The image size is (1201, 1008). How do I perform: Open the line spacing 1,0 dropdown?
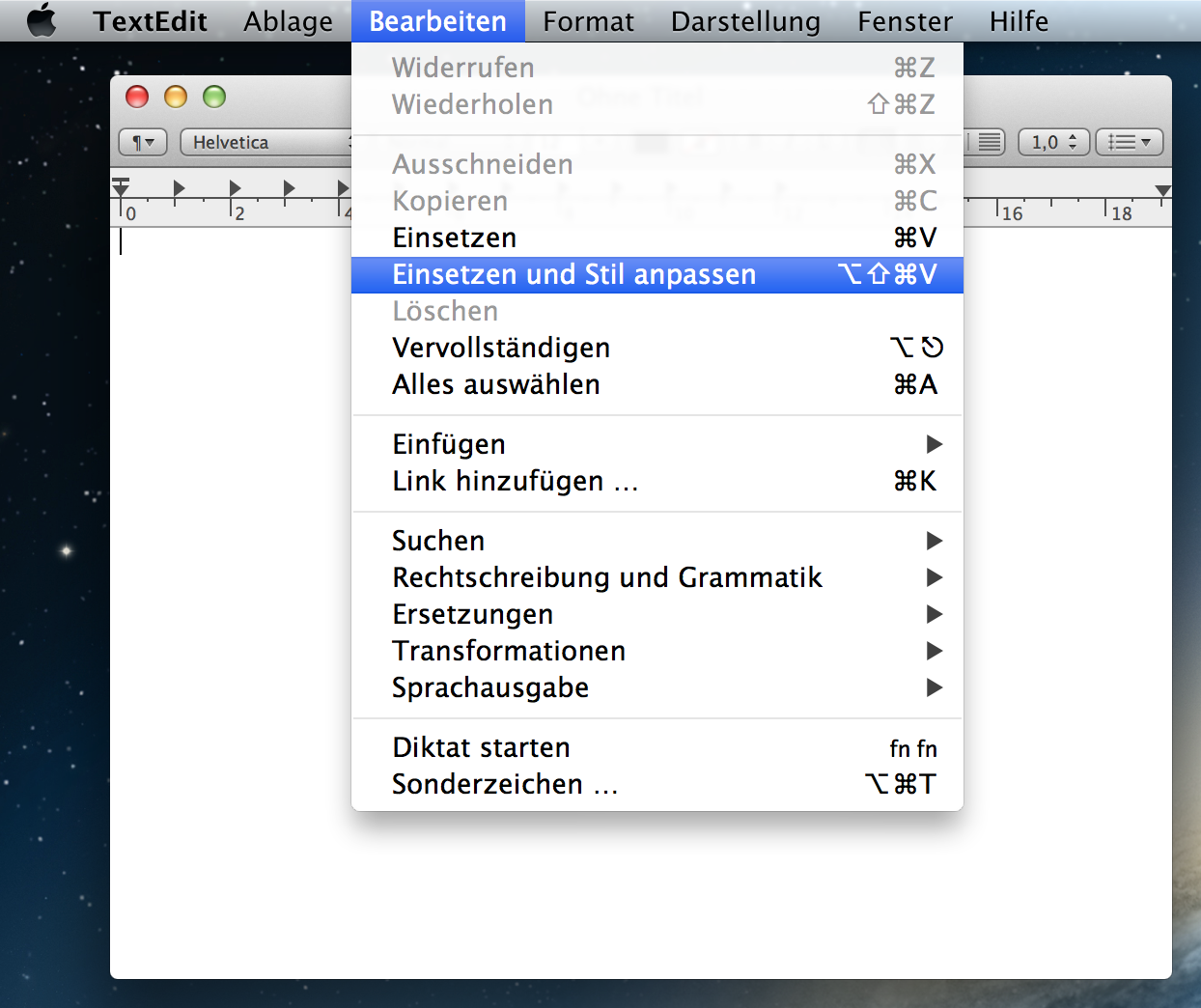pos(1053,142)
